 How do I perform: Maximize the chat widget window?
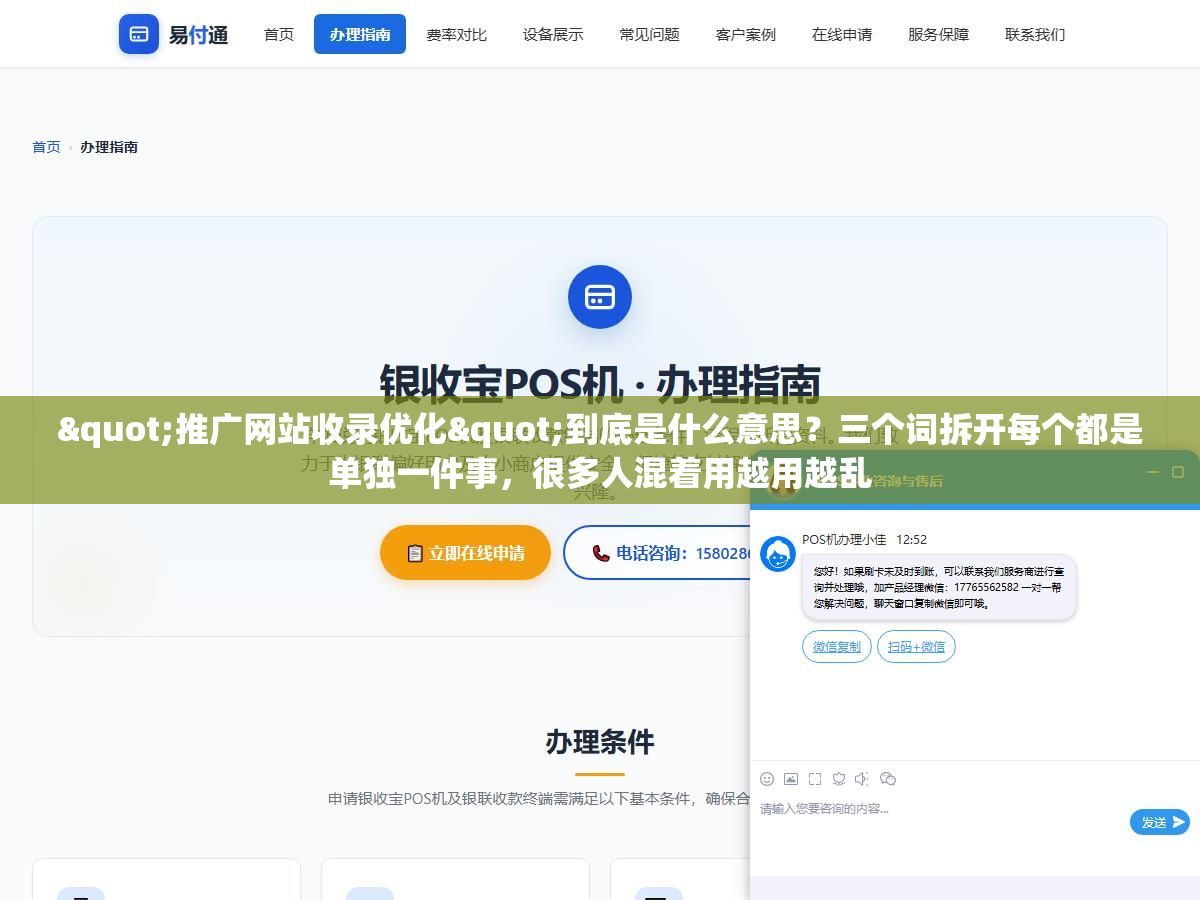pos(1178,472)
